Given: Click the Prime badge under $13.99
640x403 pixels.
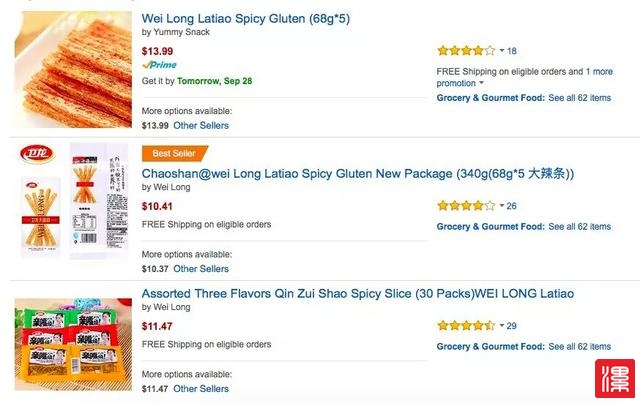Looking at the screenshot, I should 159,65.
